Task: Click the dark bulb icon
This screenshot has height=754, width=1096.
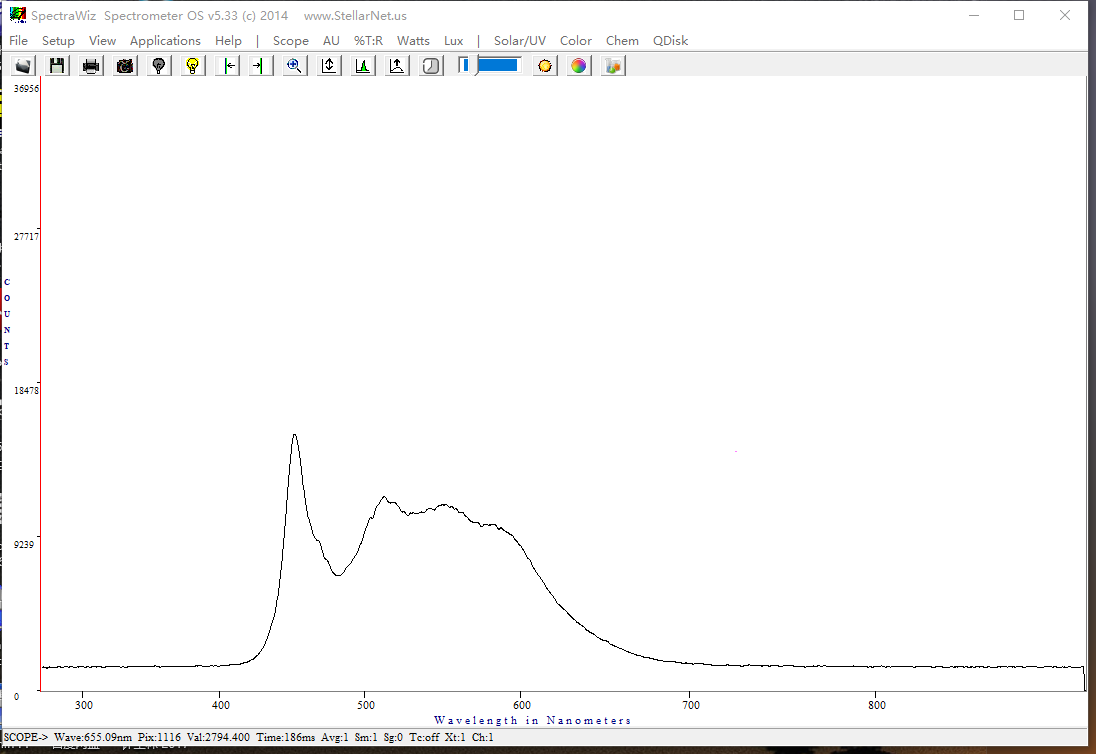Action: [158, 66]
